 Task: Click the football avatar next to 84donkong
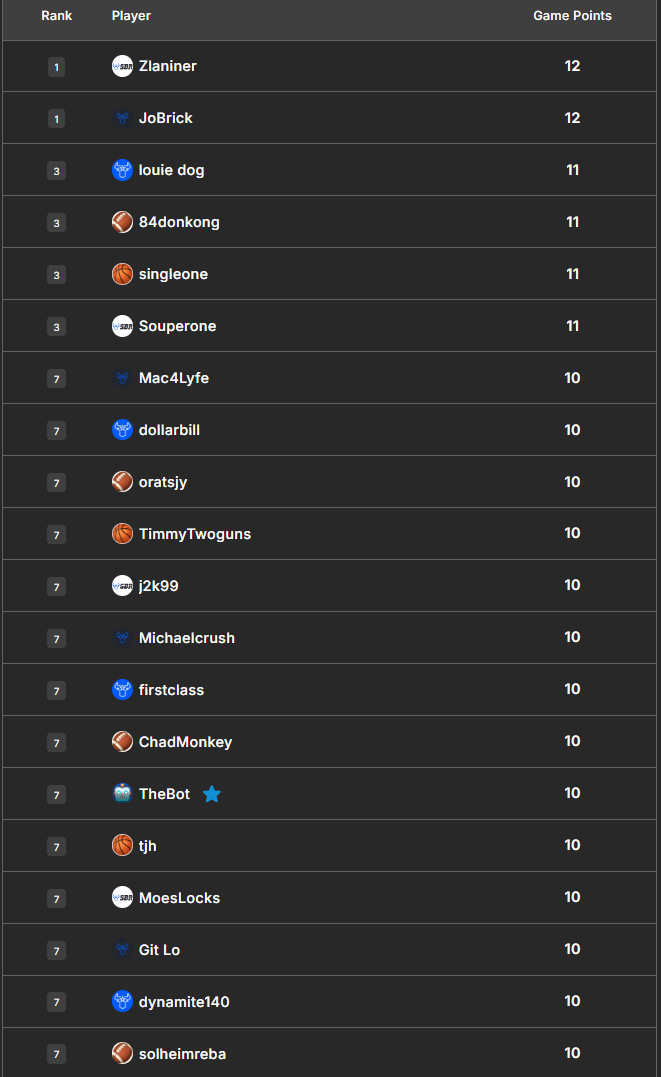point(122,222)
